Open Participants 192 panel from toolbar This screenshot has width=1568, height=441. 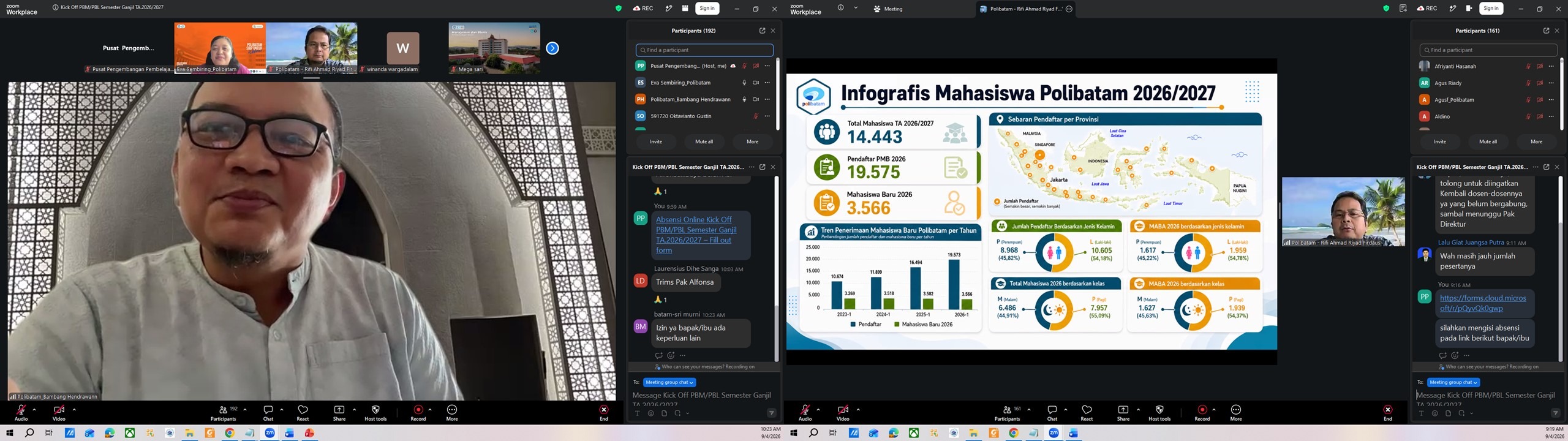[224, 412]
